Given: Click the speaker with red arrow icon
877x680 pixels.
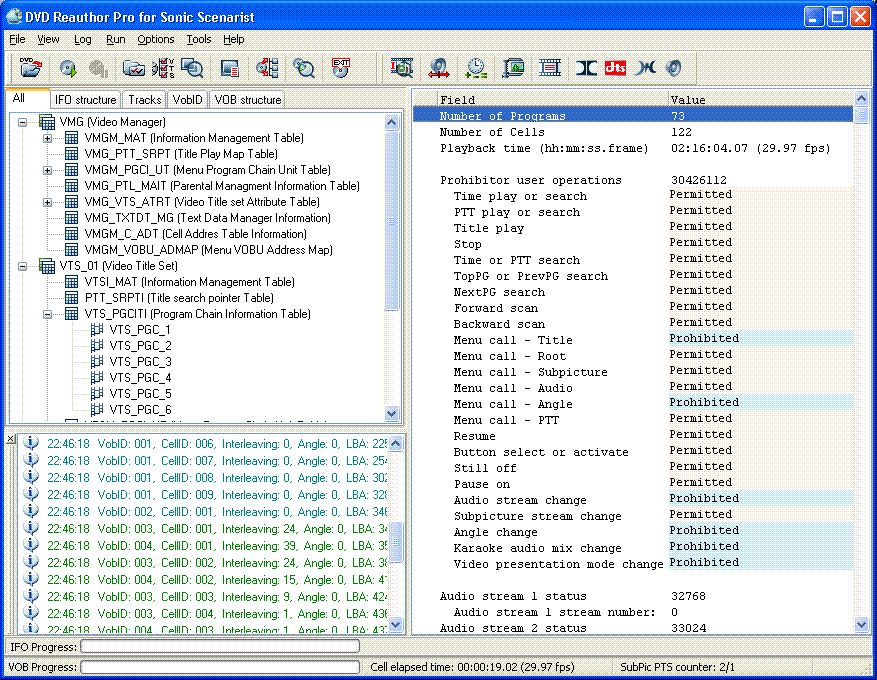Looking at the screenshot, I should [438, 68].
